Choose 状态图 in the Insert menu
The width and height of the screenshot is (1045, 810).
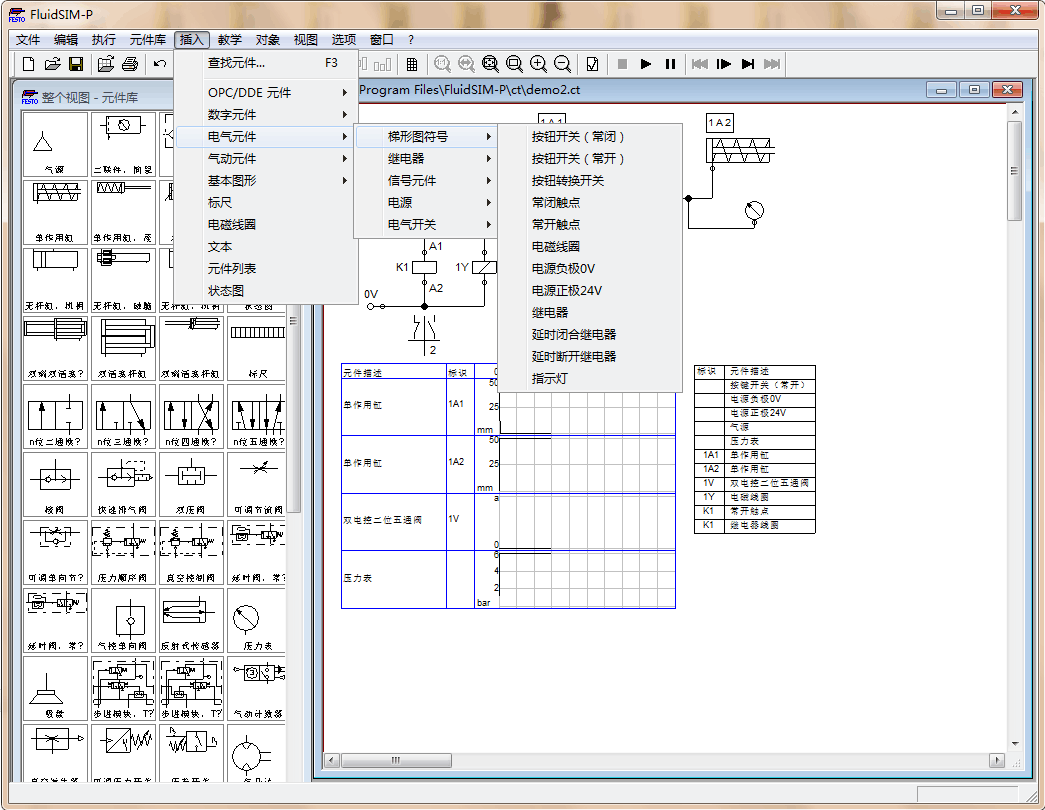[x=266, y=291]
